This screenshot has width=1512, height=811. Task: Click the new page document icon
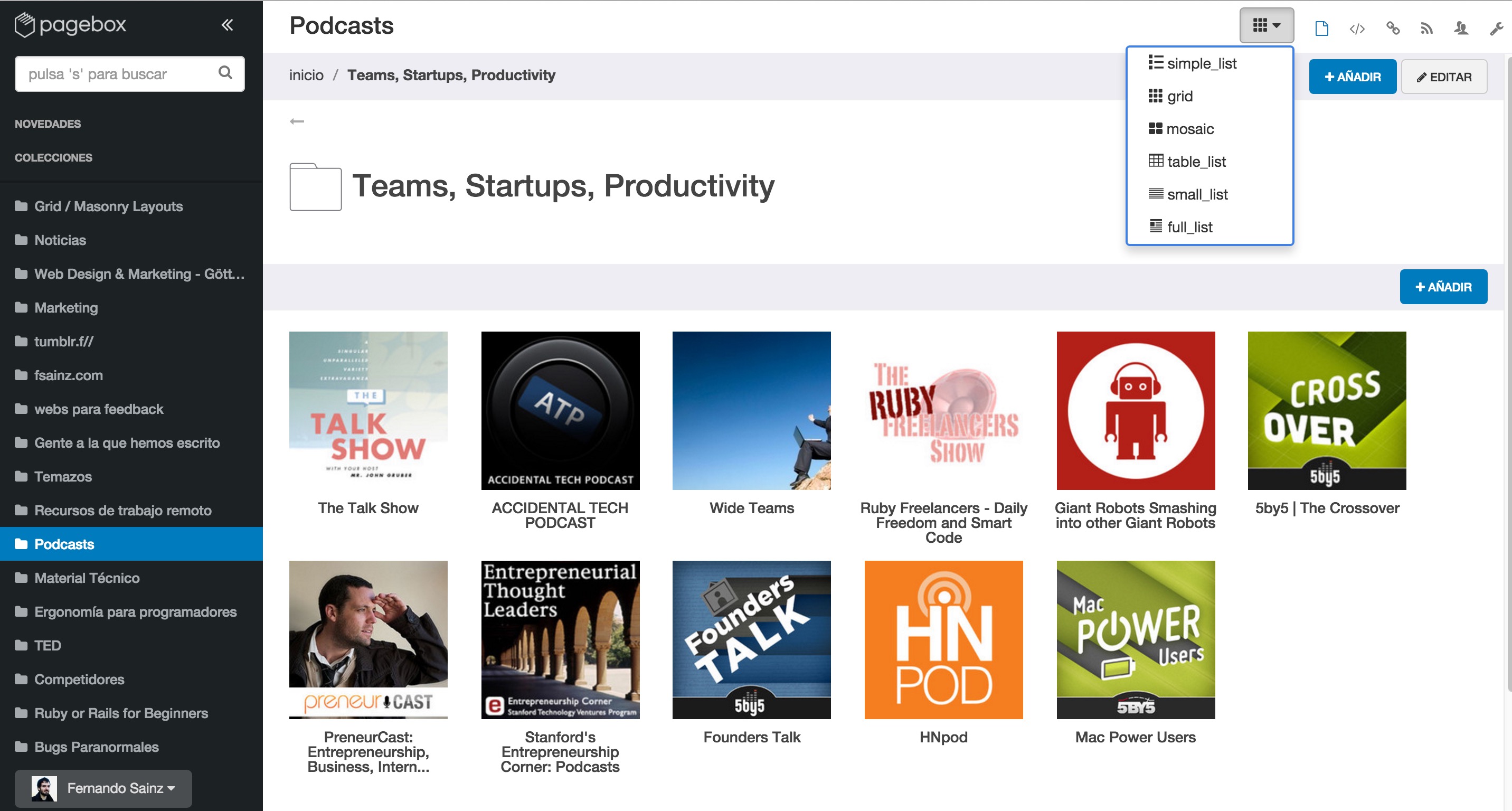click(x=1321, y=28)
